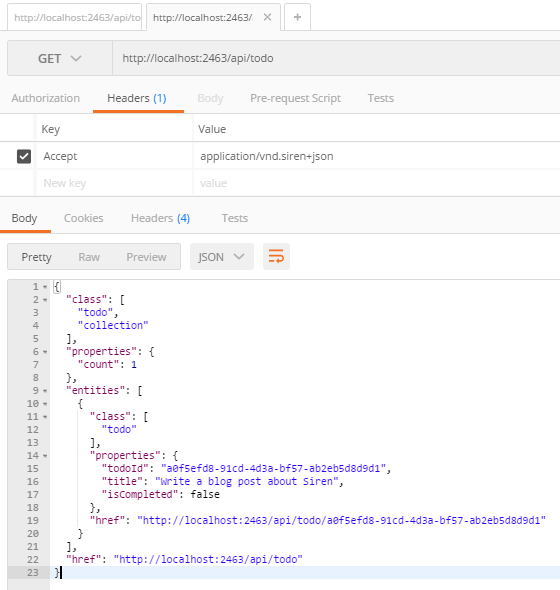560x590 pixels.
Task: Click the todoId value on line 15
Action: 274,468
